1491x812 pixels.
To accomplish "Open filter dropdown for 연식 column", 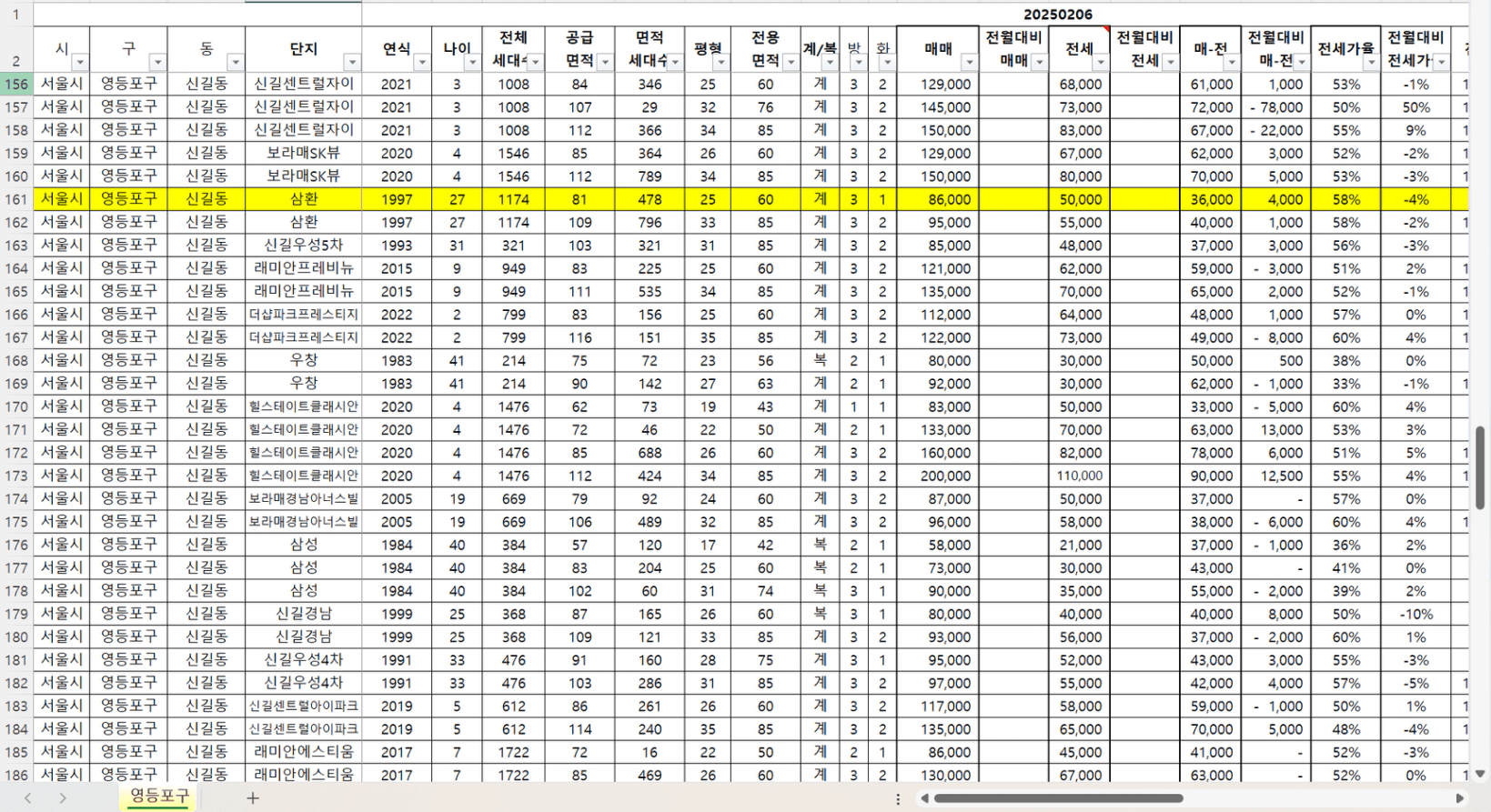I will pyautogui.click(x=421, y=62).
